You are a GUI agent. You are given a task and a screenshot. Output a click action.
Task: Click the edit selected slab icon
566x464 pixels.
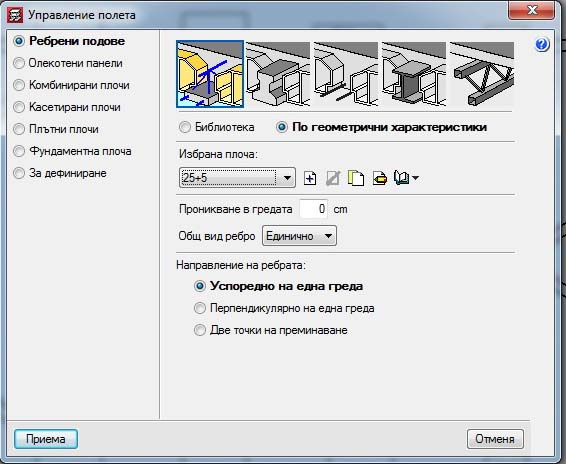[333, 178]
